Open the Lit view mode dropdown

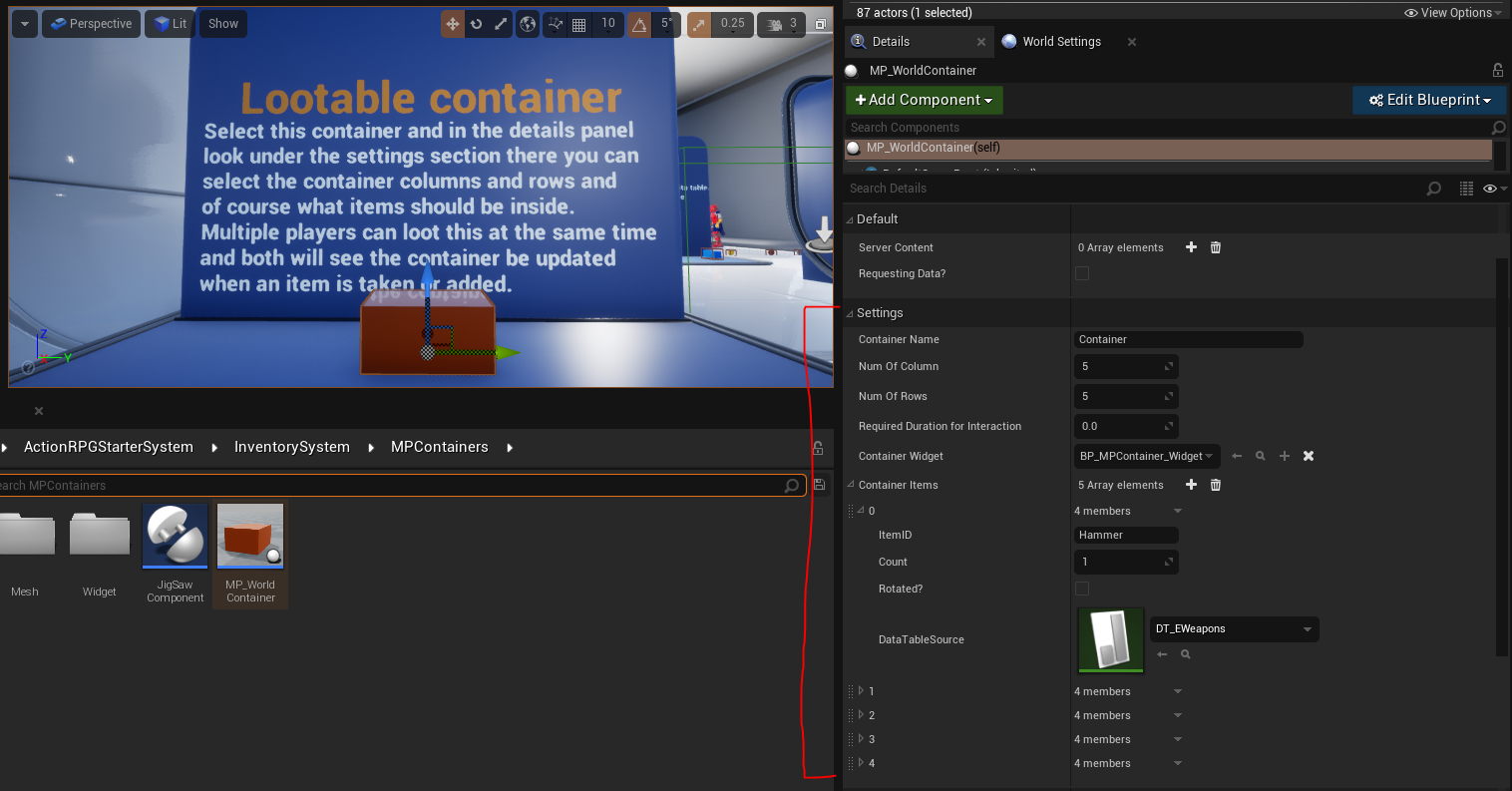click(x=170, y=24)
